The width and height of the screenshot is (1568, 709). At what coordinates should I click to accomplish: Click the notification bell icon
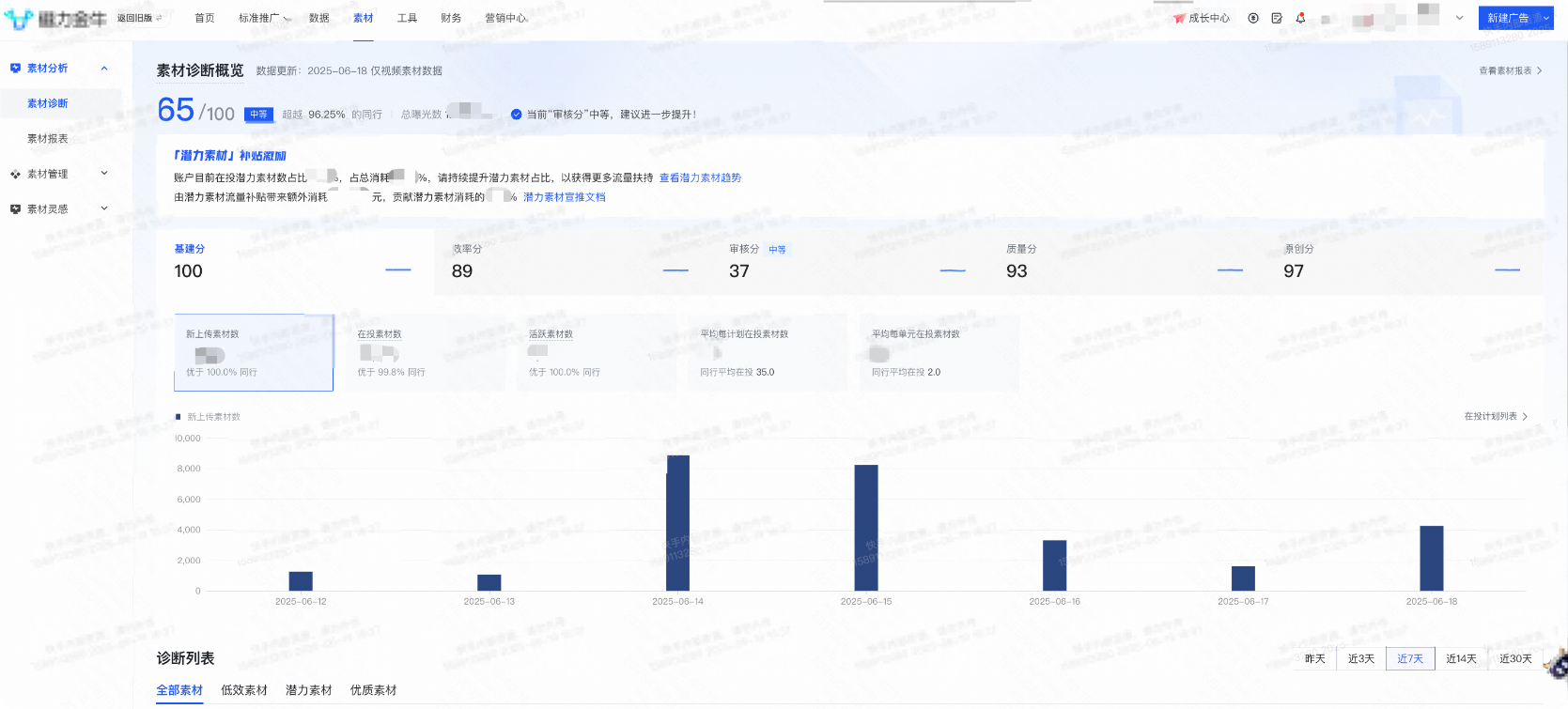pyautogui.click(x=1300, y=18)
